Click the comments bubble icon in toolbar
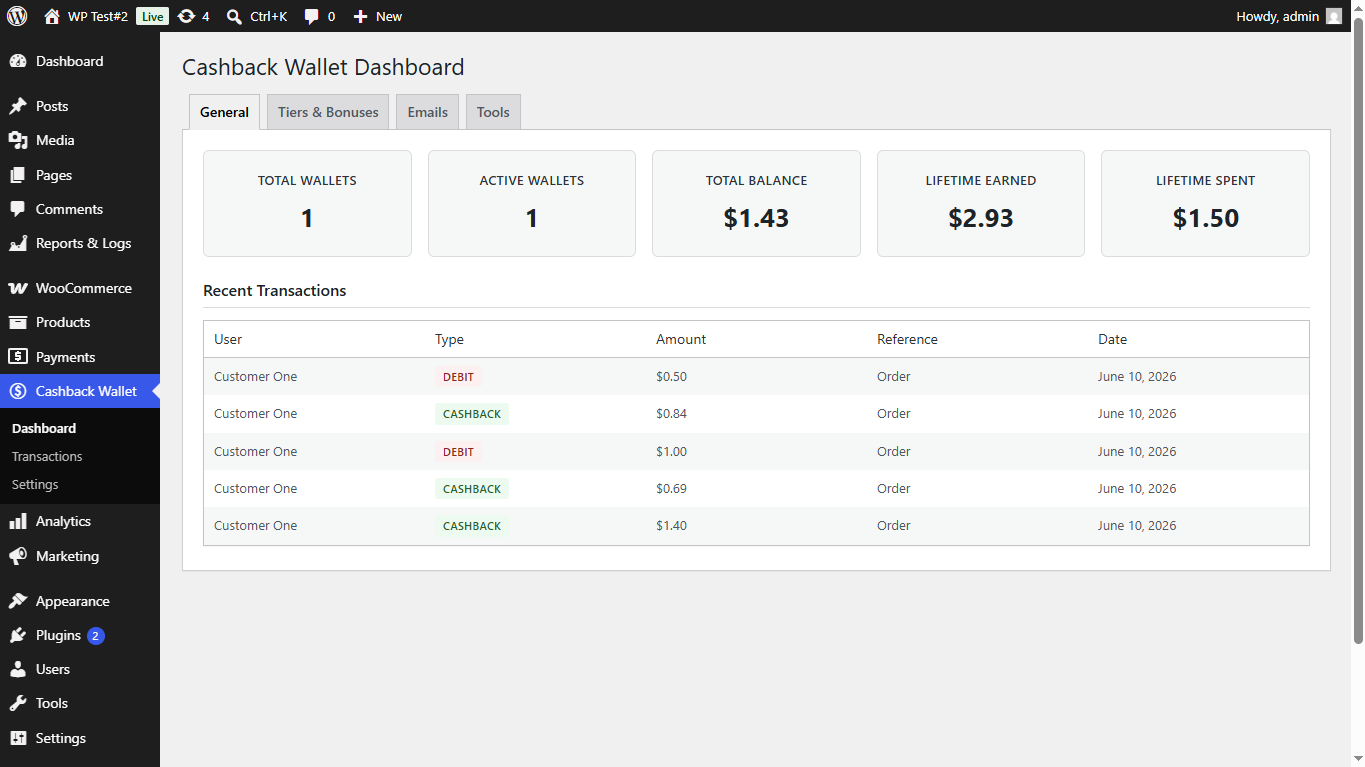Viewport: 1365px width, 767px height. pyautogui.click(x=312, y=16)
